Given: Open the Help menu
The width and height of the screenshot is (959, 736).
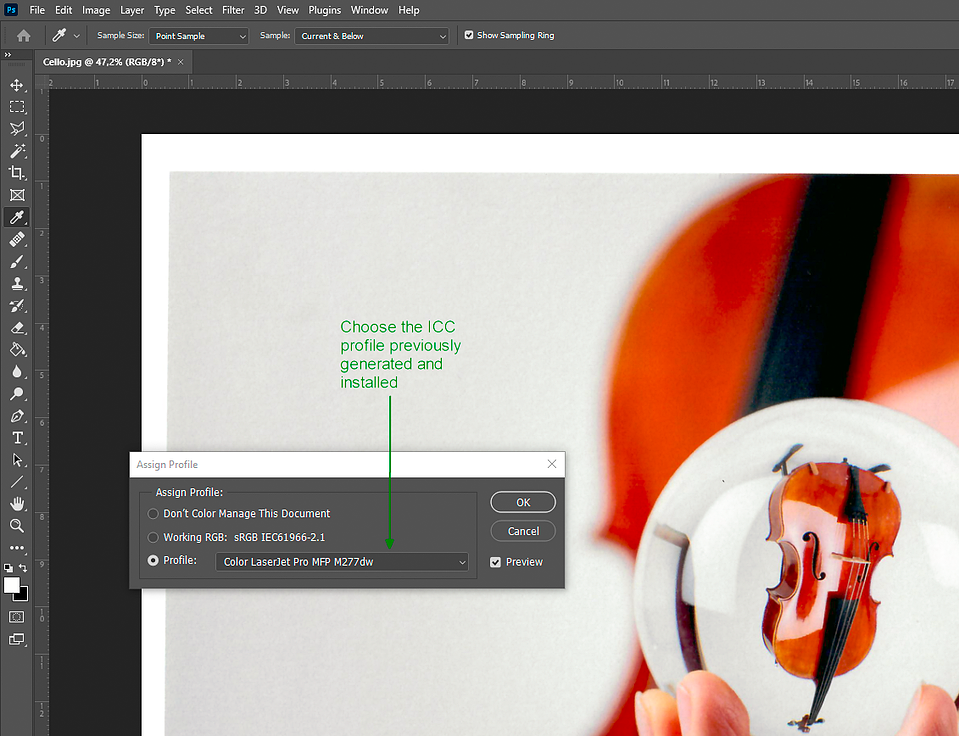Looking at the screenshot, I should tap(409, 10).
